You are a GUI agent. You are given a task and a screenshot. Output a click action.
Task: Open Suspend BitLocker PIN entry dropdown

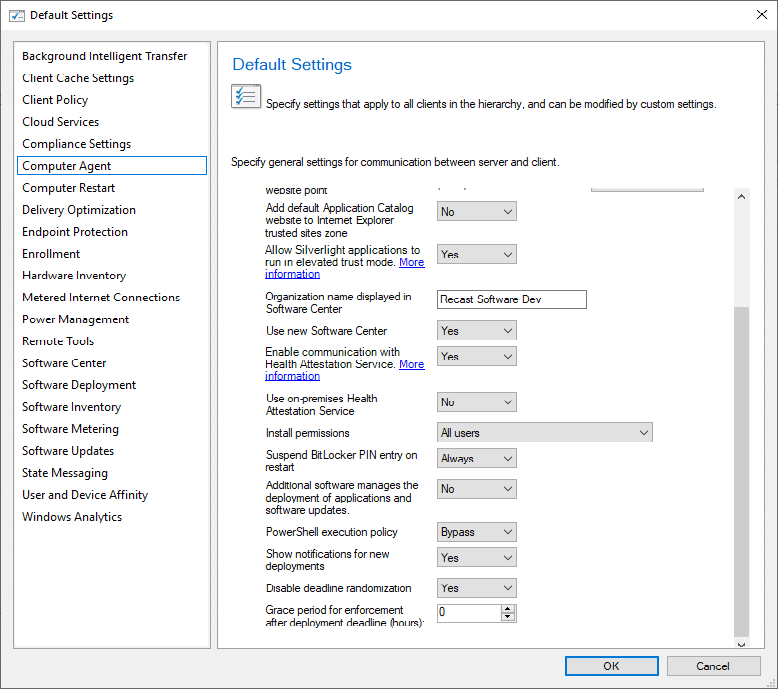(x=477, y=459)
